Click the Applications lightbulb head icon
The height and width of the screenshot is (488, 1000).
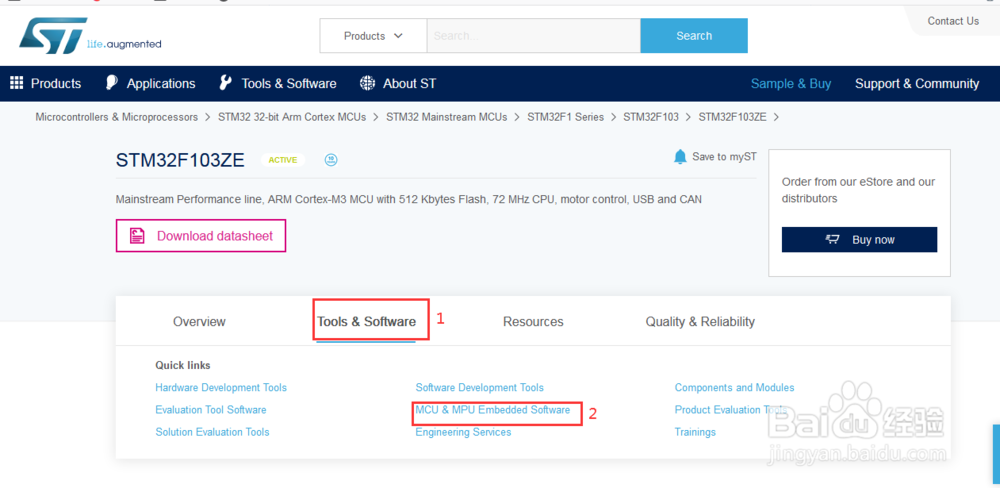tap(112, 83)
